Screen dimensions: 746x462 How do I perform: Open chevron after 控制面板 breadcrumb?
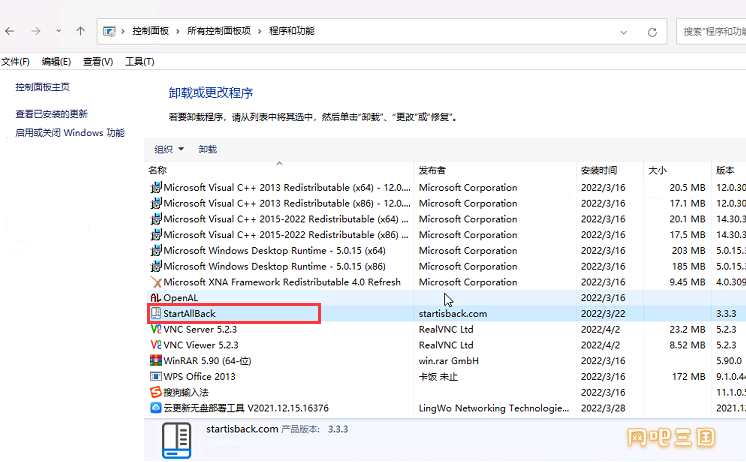click(x=177, y=31)
